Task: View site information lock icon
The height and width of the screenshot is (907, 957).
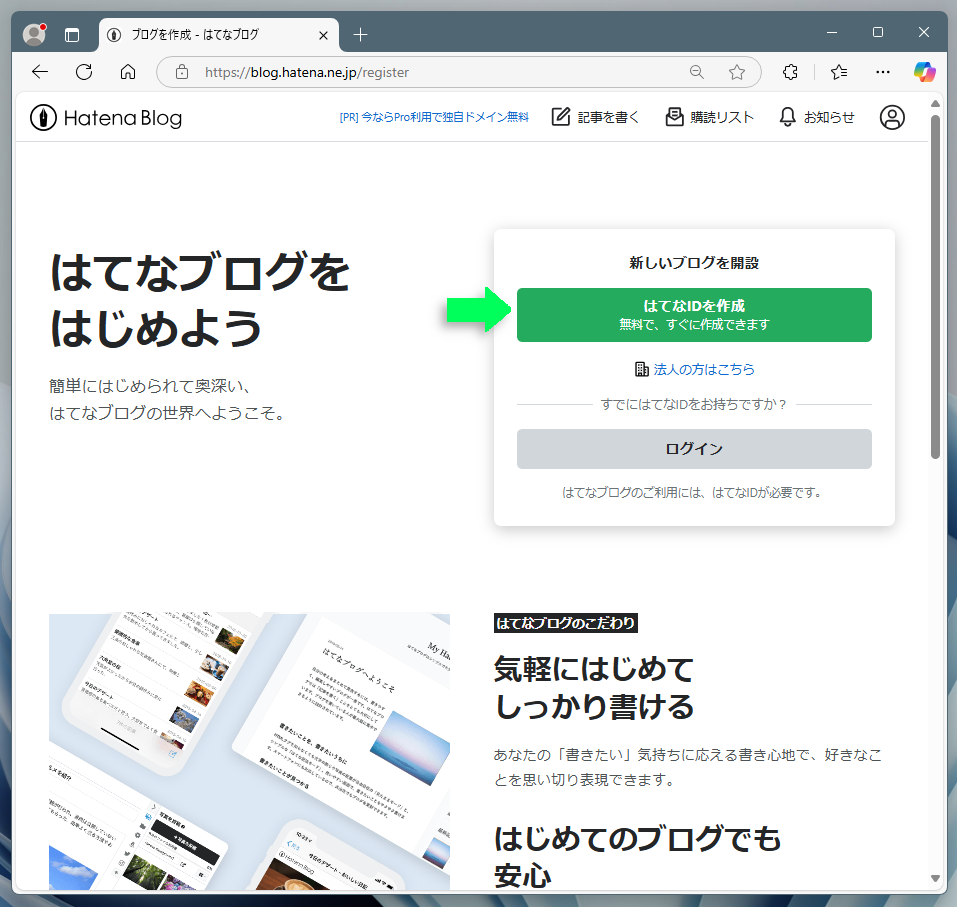Action: [x=182, y=72]
